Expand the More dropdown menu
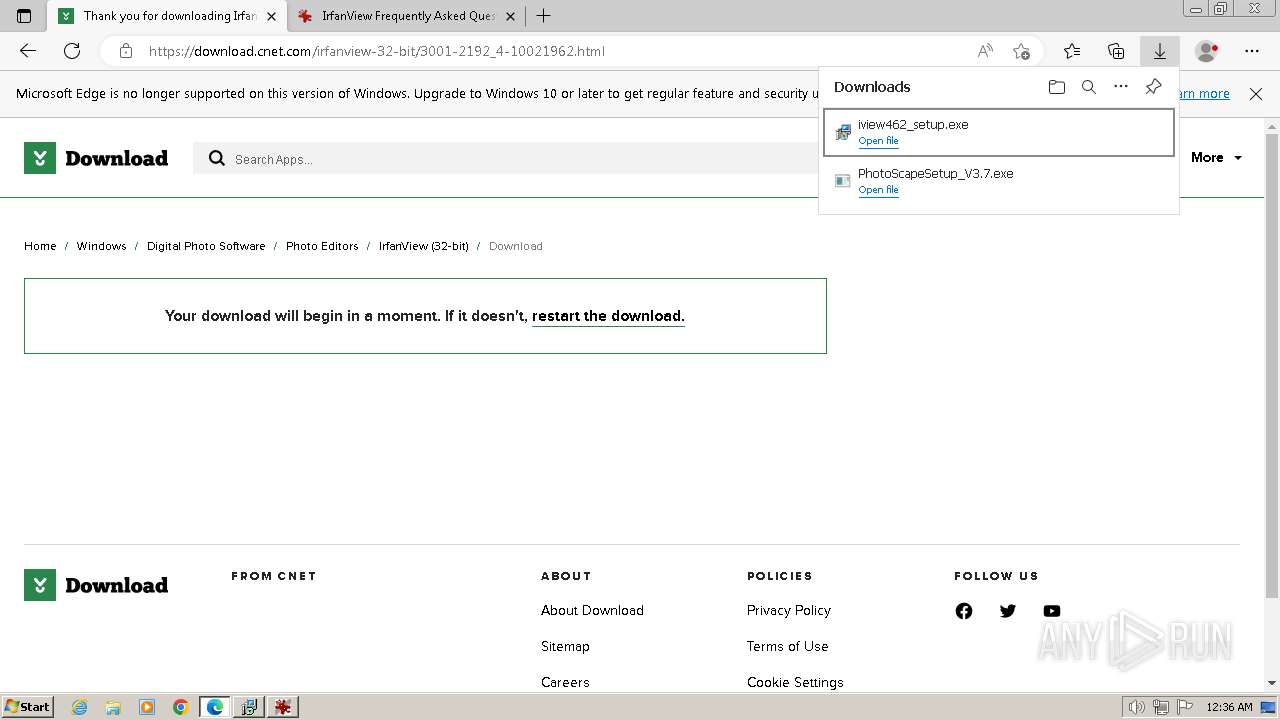The width and height of the screenshot is (1280, 720). [x=1216, y=158]
